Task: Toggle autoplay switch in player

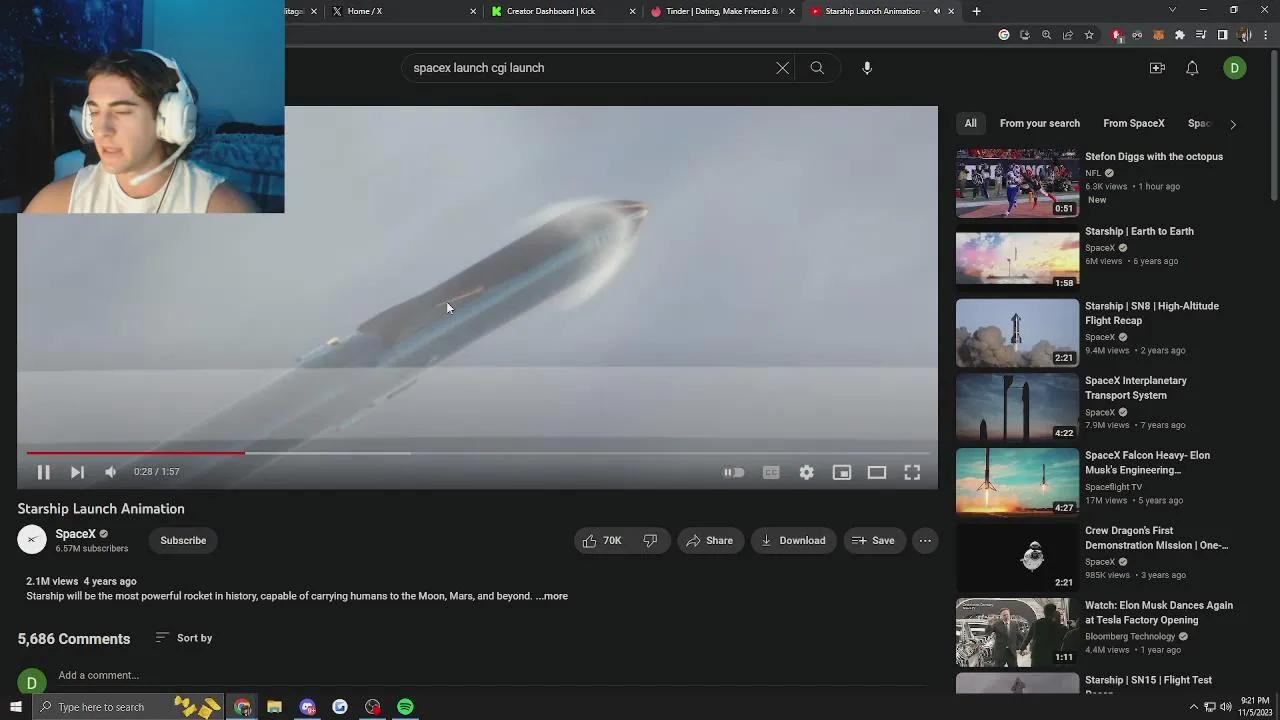Action: 734,472
